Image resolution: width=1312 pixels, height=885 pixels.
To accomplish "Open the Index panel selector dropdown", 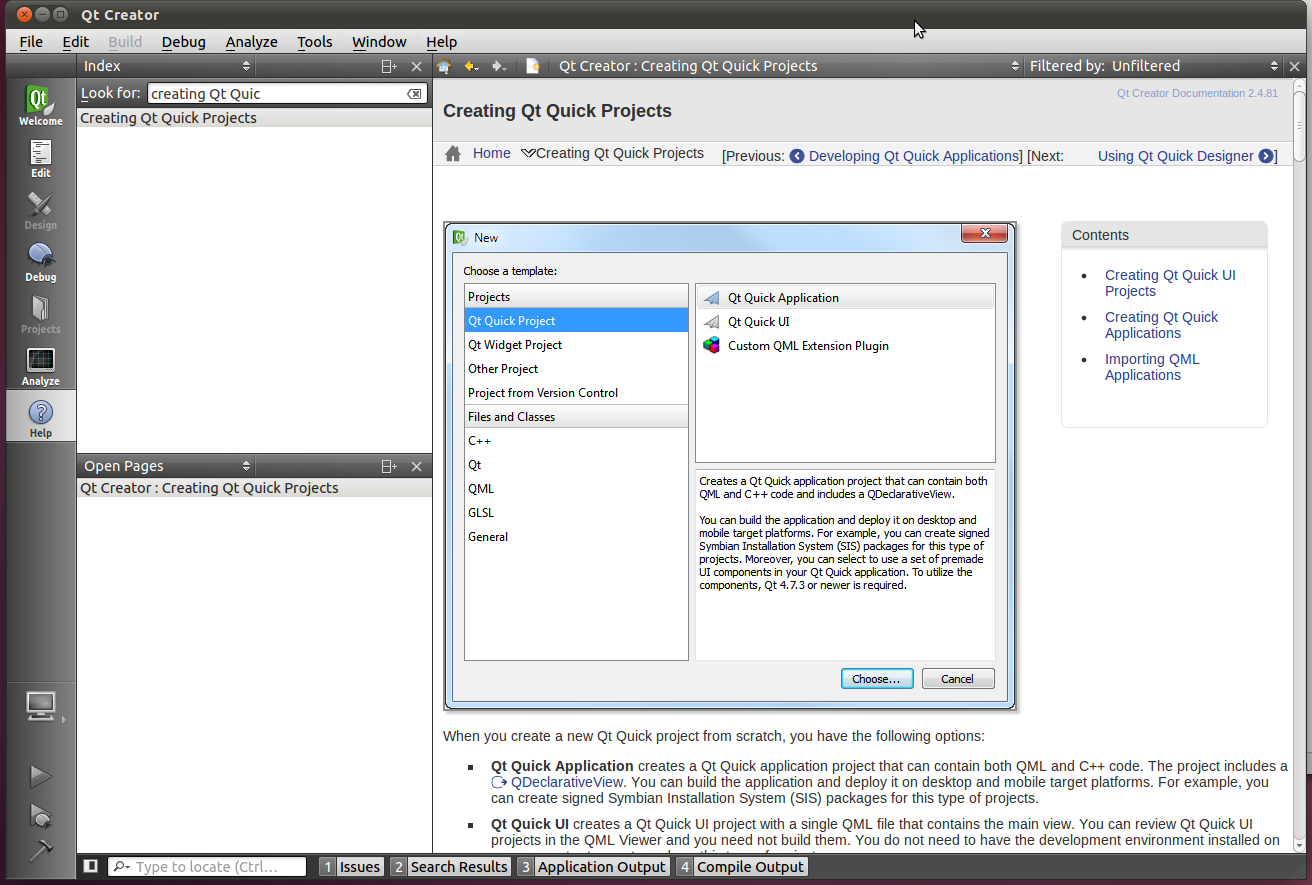I will tap(166, 66).
